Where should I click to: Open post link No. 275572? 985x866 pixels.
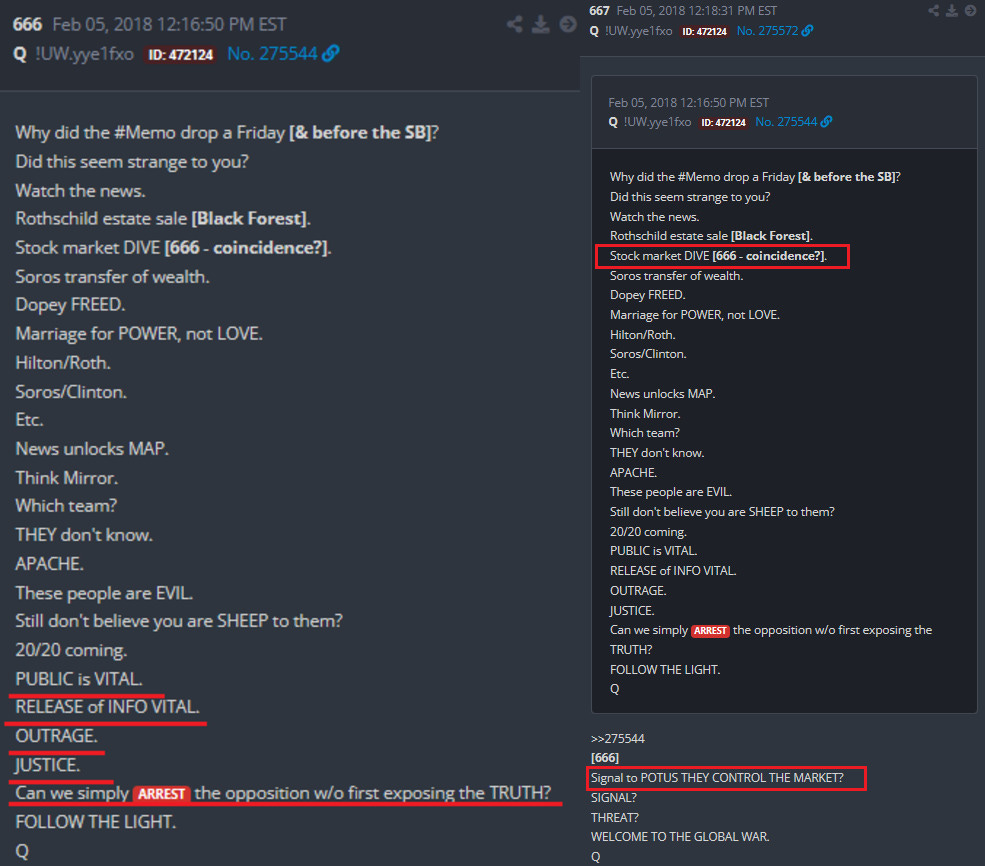(x=767, y=31)
